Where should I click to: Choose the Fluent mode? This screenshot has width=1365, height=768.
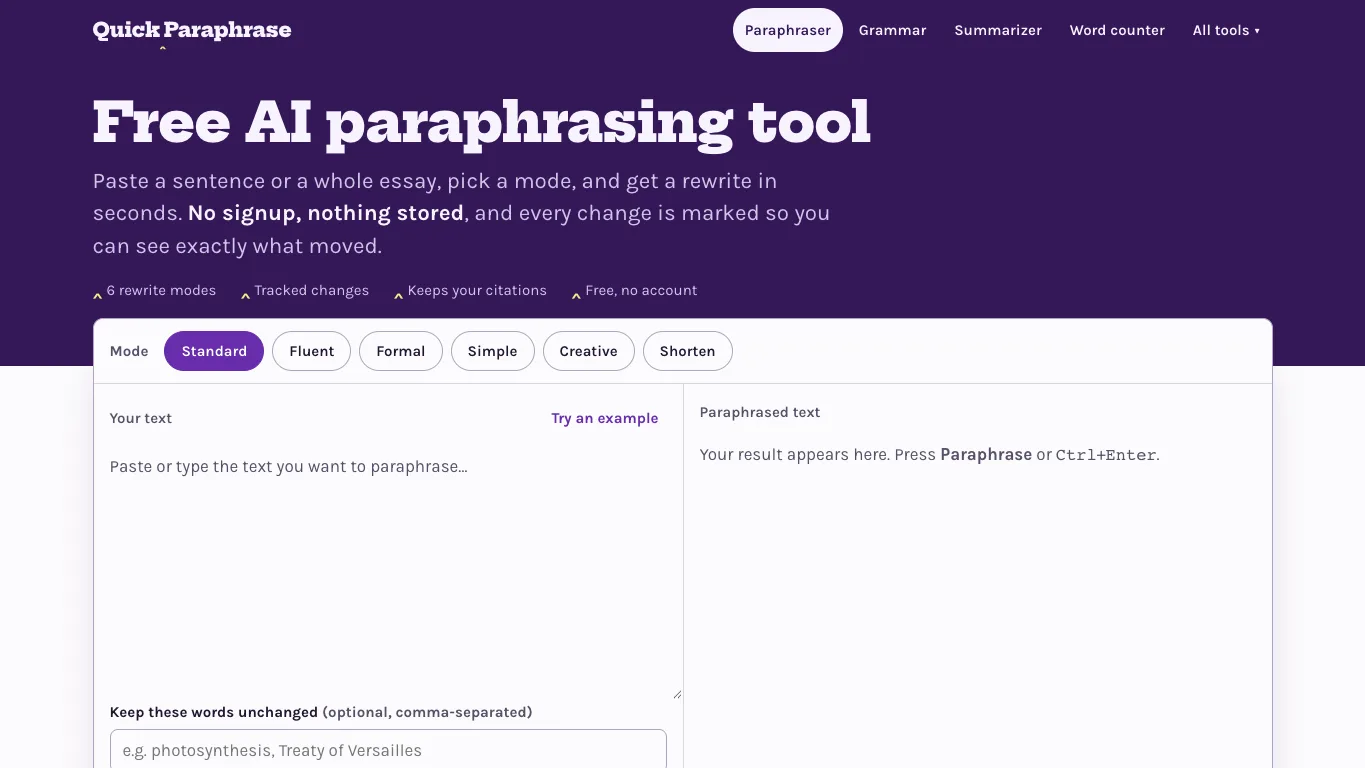pos(312,351)
